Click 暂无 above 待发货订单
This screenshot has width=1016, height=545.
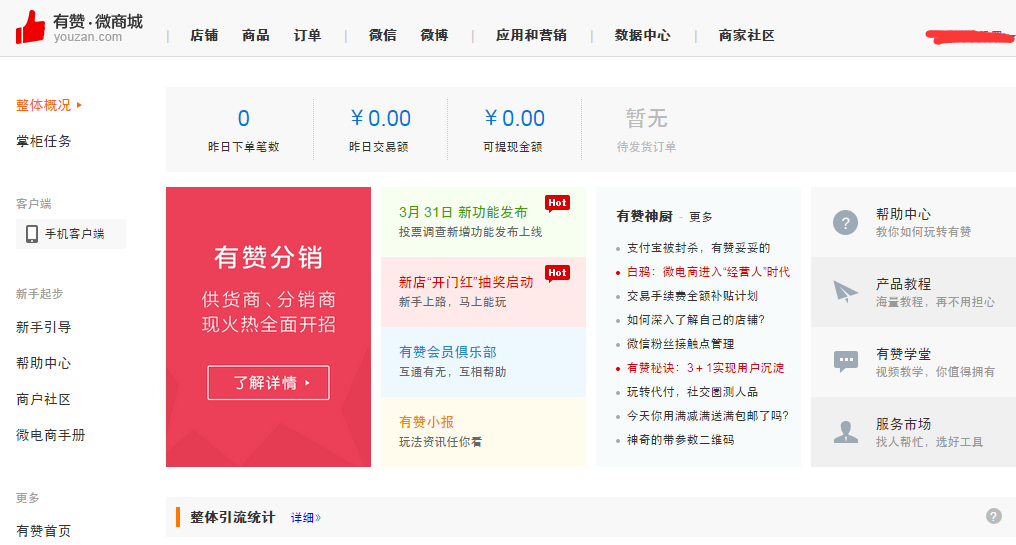pyautogui.click(x=647, y=118)
